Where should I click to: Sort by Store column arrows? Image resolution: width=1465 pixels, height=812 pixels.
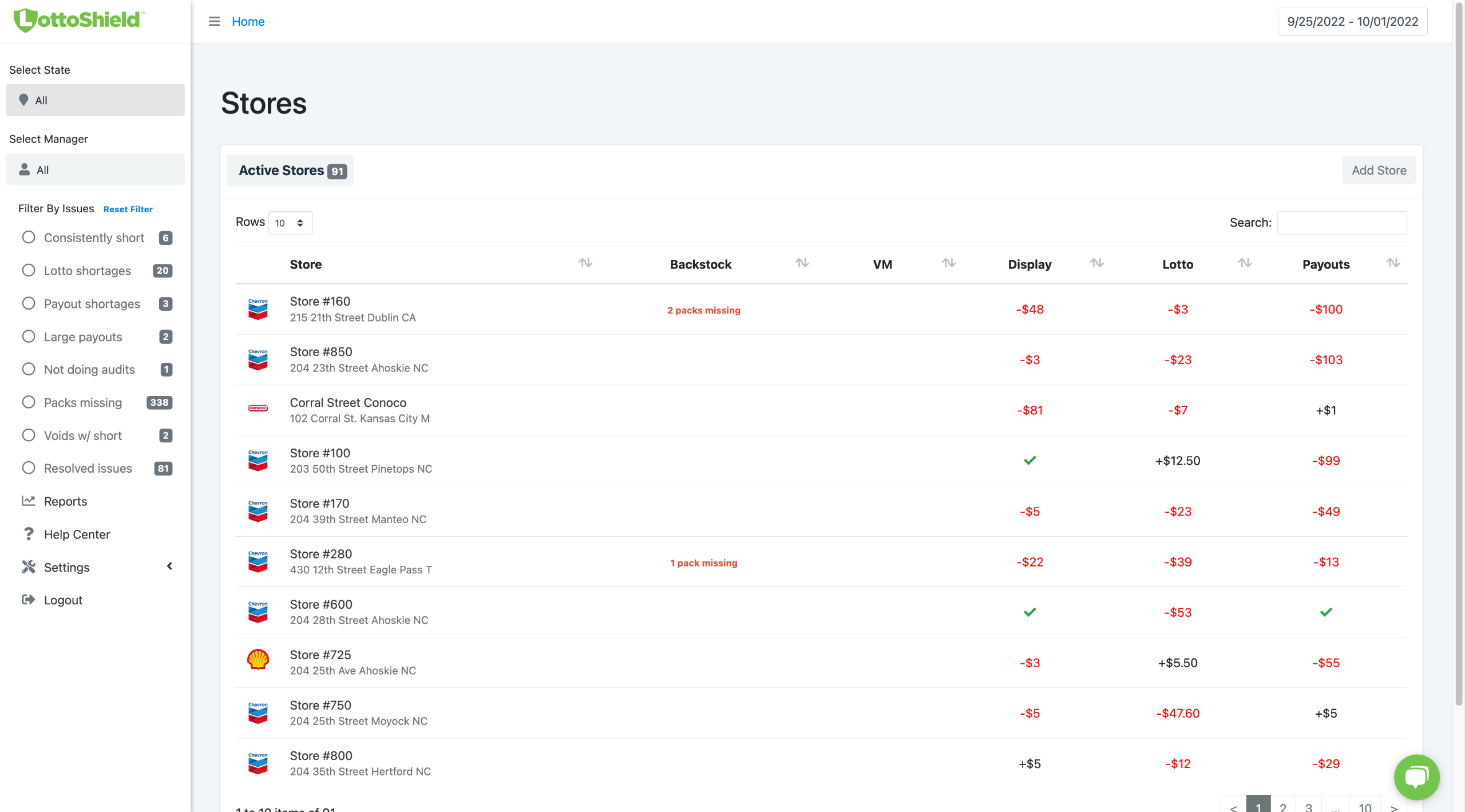click(x=585, y=263)
